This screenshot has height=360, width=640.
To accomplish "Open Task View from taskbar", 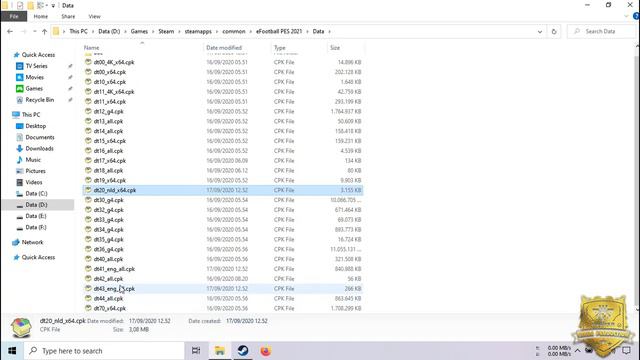I will (196, 351).
